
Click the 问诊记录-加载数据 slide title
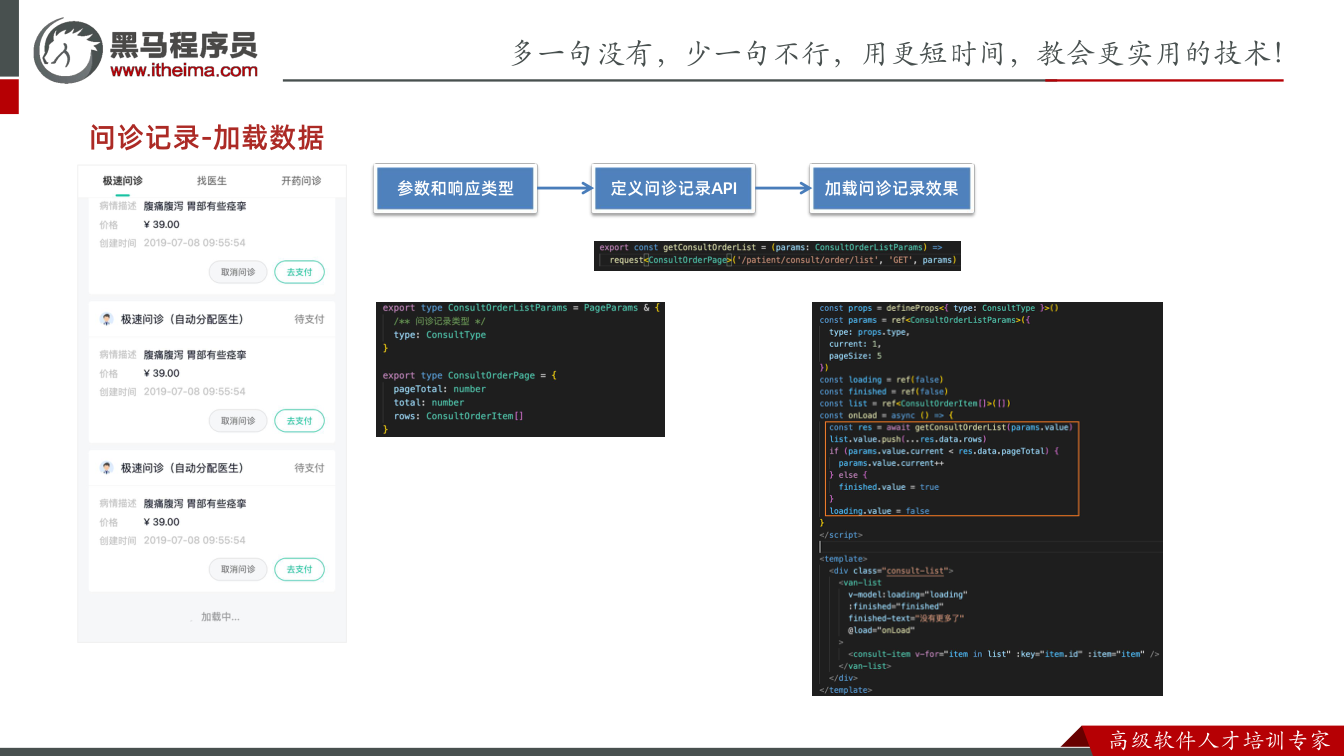pyautogui.click(x=207, y=137)
